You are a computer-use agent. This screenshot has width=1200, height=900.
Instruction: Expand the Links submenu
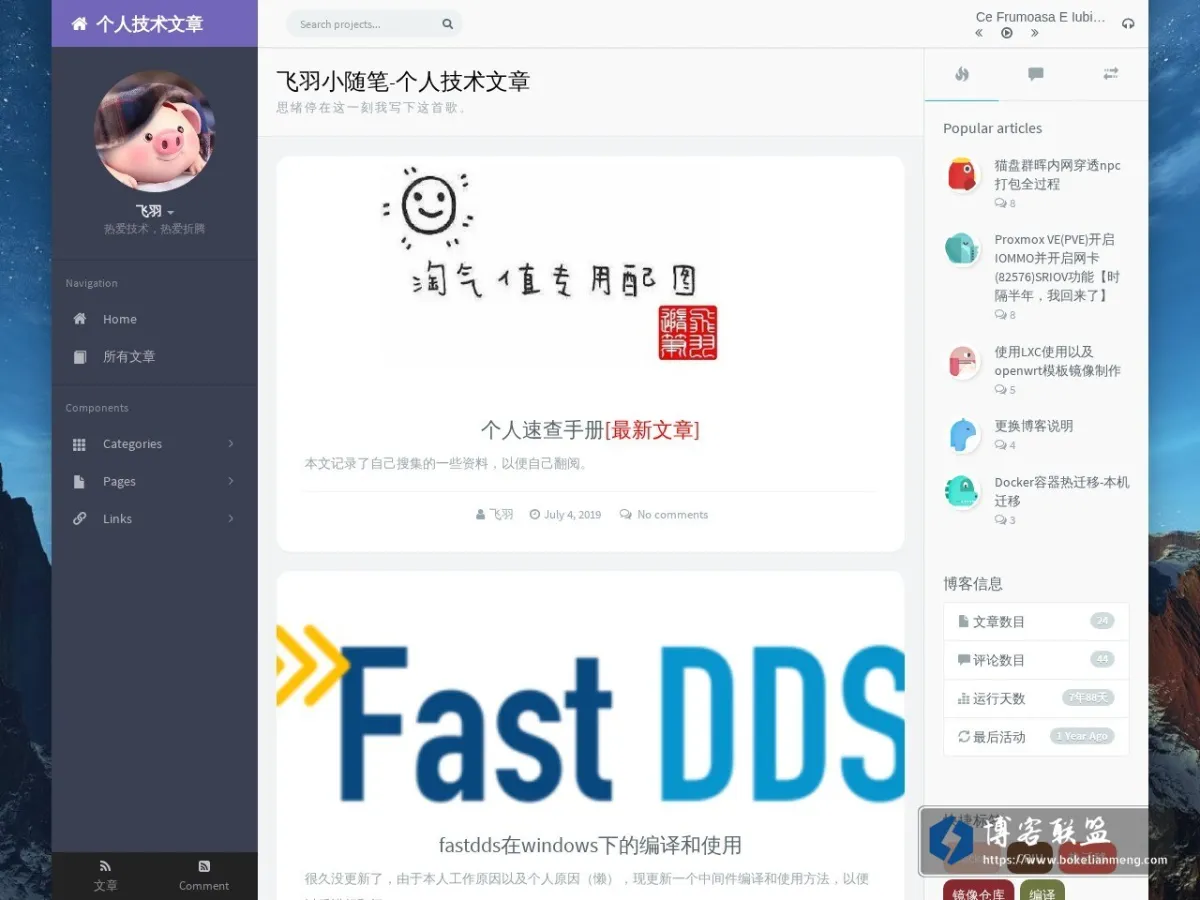tap(231, 518)
